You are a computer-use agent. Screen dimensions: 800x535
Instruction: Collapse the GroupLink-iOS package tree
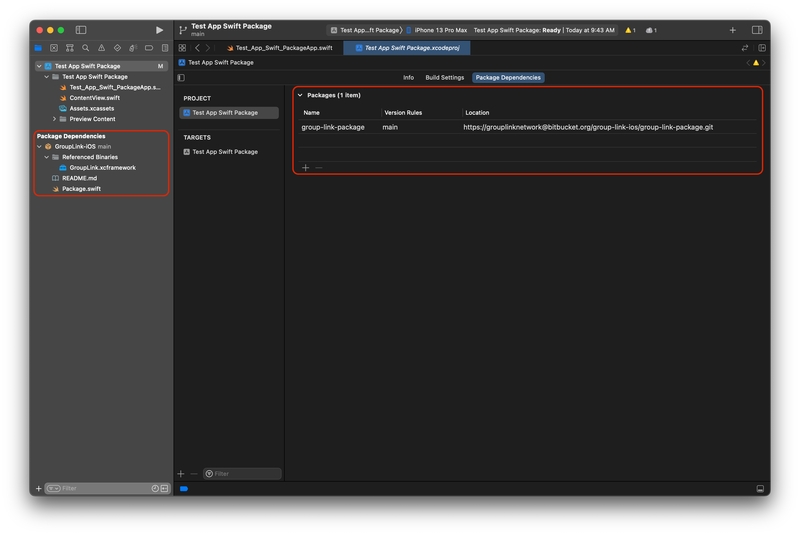[x=39, y=147]
